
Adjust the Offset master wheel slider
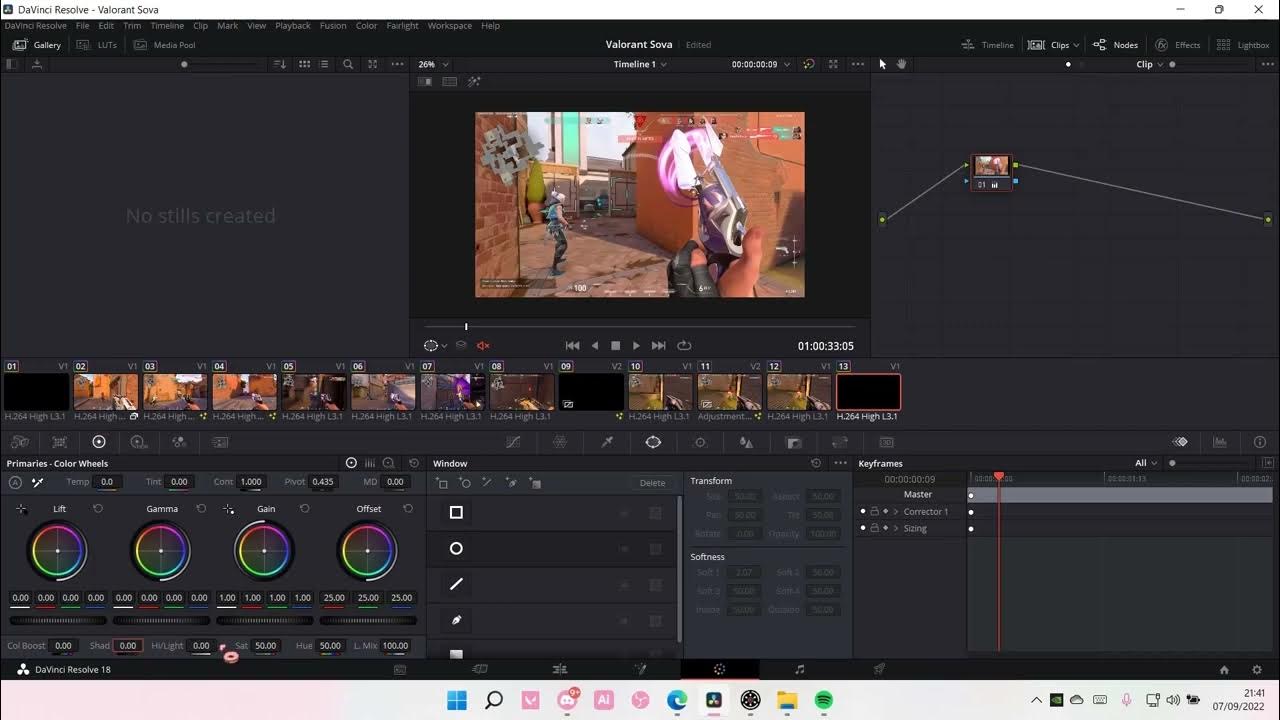point(368,620)
